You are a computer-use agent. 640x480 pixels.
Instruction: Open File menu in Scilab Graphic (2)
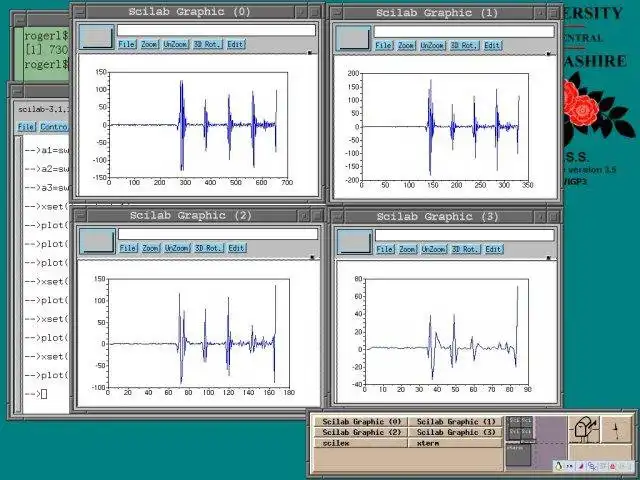[x=128, y=248]
